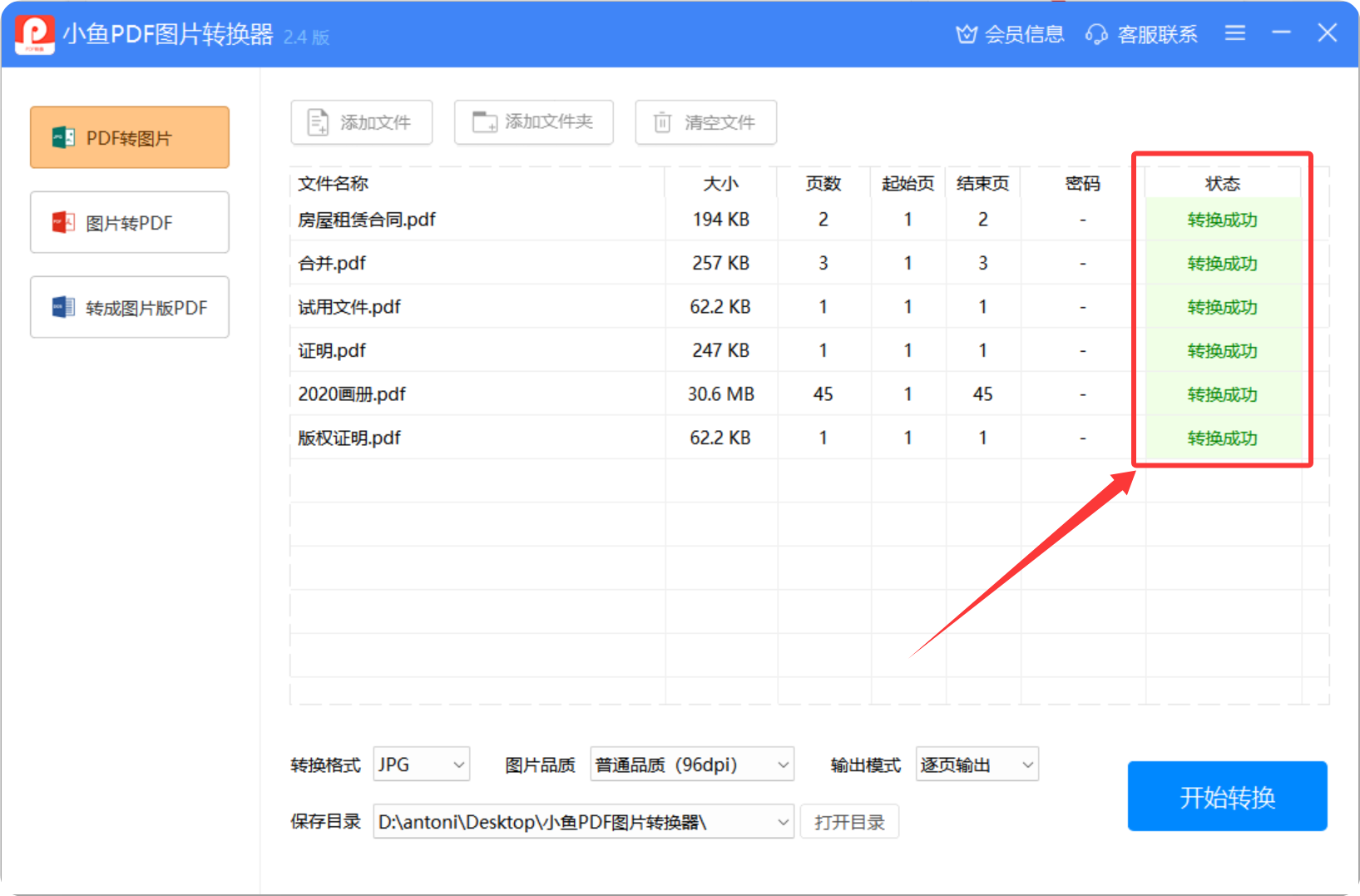This screenshot has width=1360, height=896.
Task: Open the hamburger menu icon
Action: click(1235, 33)
